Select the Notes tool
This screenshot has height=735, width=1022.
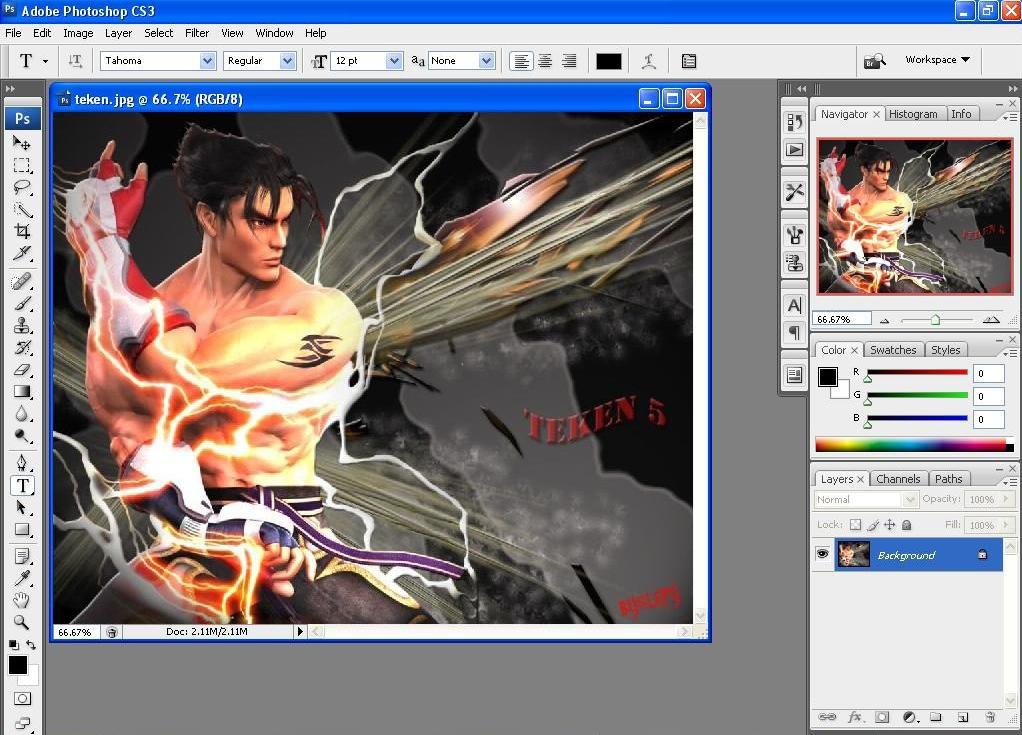(22, 556)
